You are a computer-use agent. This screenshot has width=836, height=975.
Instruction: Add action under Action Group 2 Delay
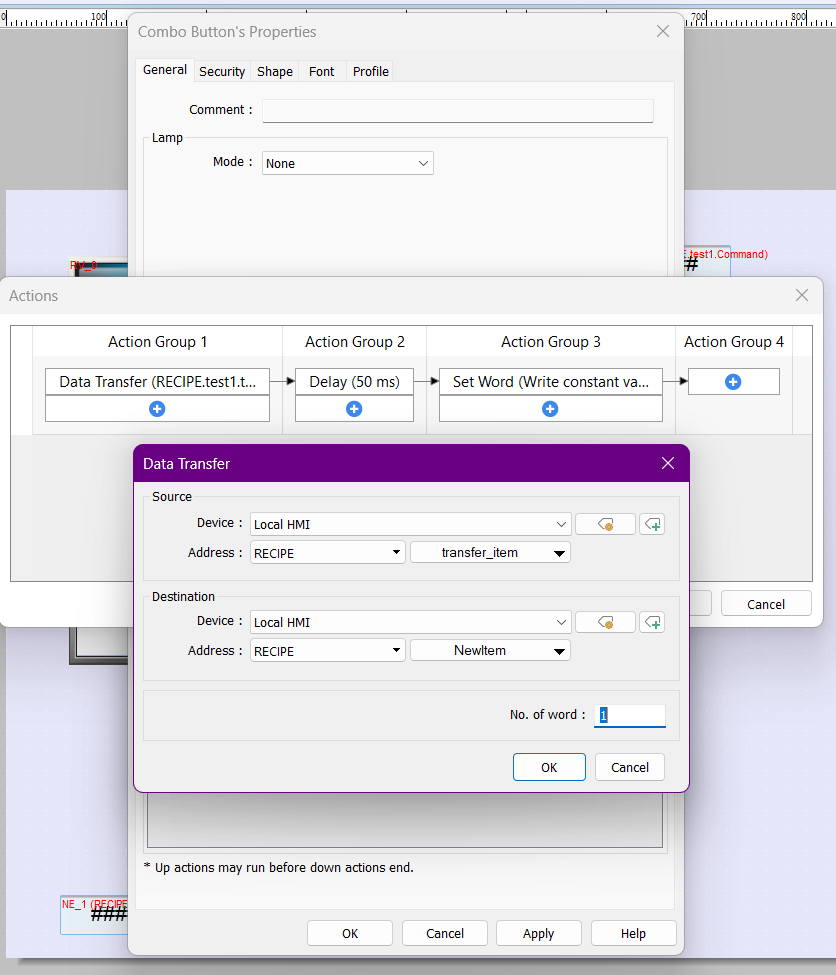pyautogui.click(x=354, y=409)
